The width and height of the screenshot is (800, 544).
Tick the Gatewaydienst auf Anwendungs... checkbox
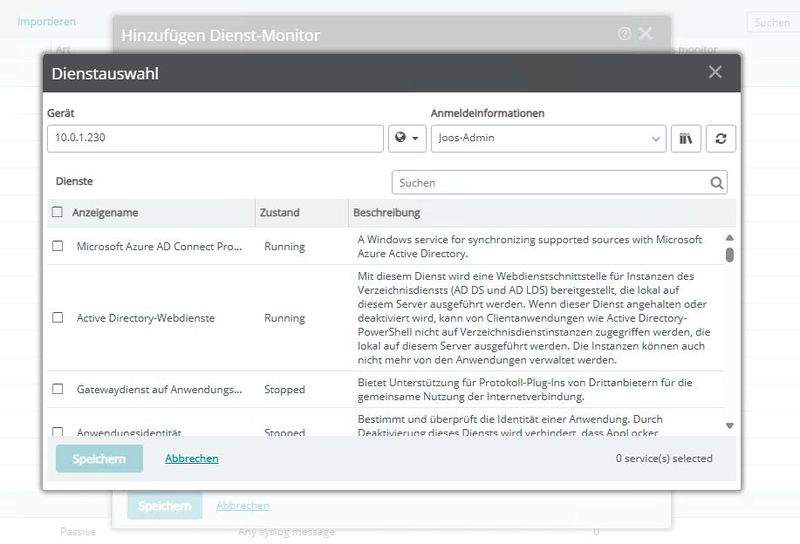pyautogui.click(x=58, y=389)
